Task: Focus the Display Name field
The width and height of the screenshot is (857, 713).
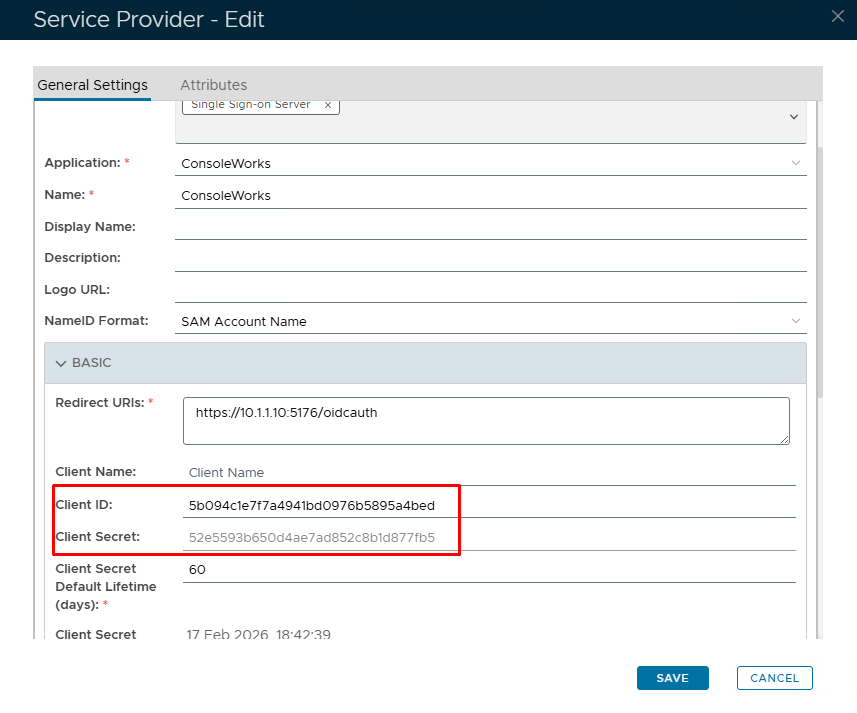Action: (x=490, y=227)
